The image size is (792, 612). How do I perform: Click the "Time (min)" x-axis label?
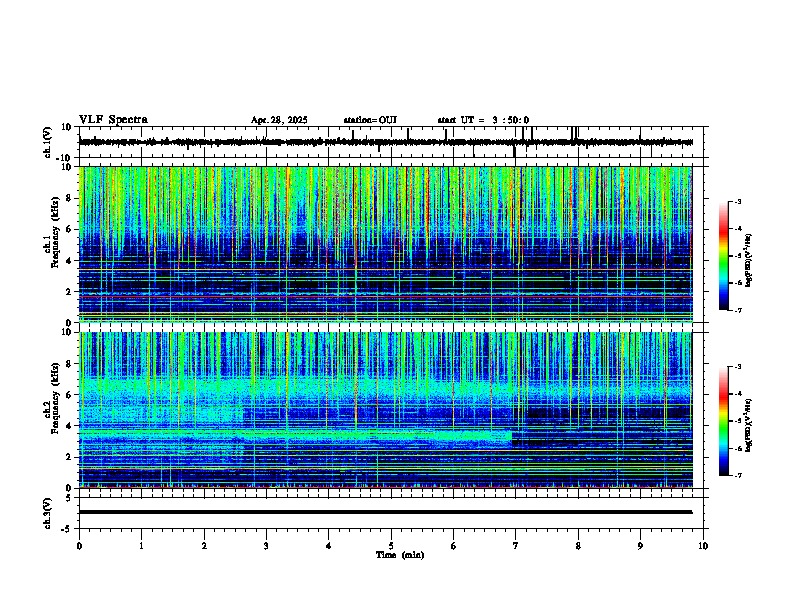click(400, 555)
